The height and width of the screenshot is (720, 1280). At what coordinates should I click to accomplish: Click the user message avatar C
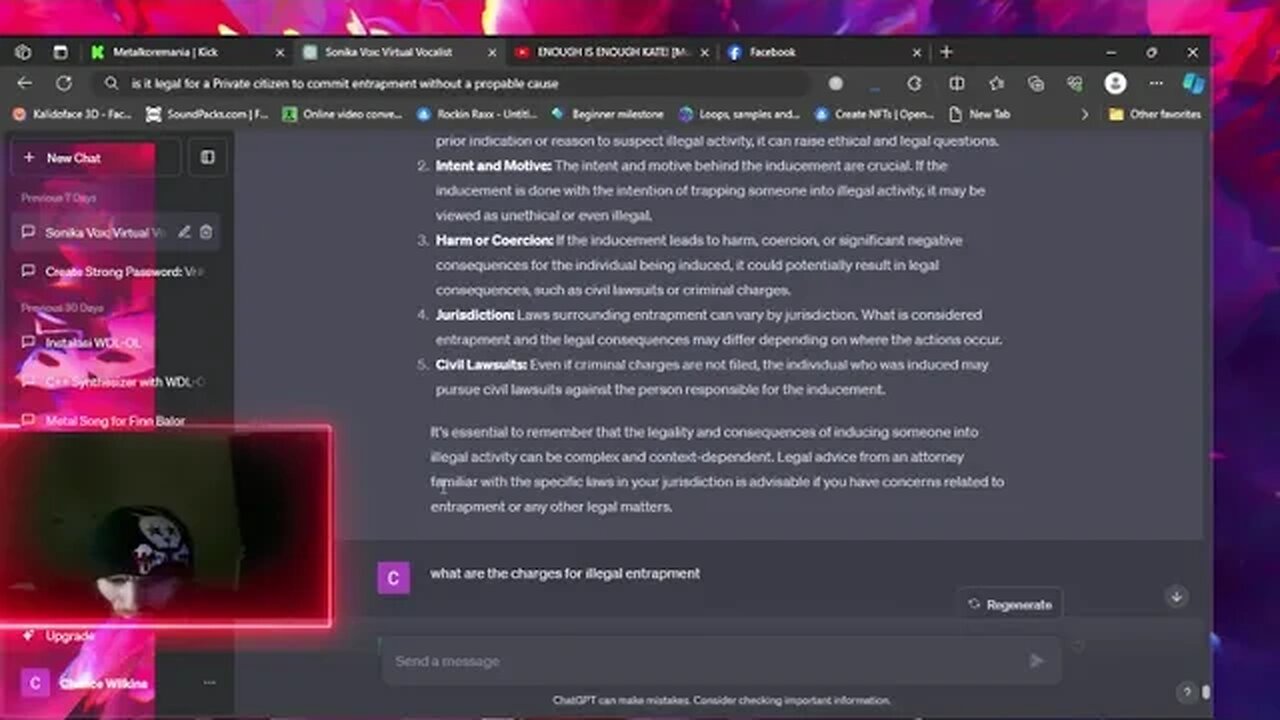(x=393, y=577)
